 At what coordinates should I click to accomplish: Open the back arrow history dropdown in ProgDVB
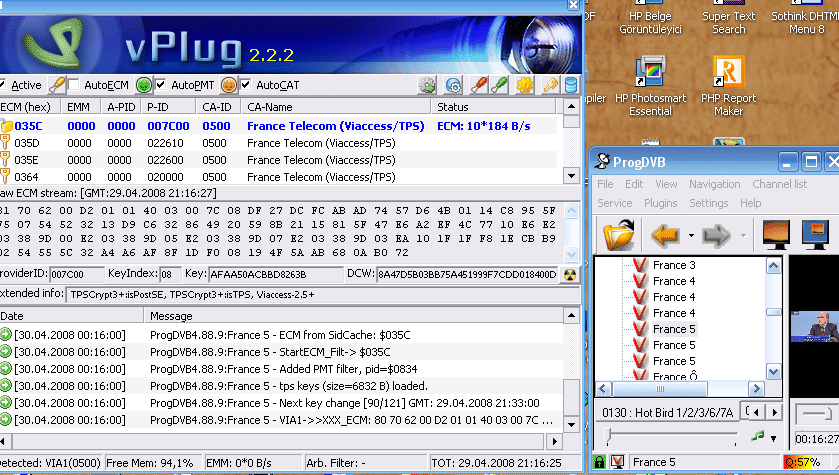tap(691, 235)
